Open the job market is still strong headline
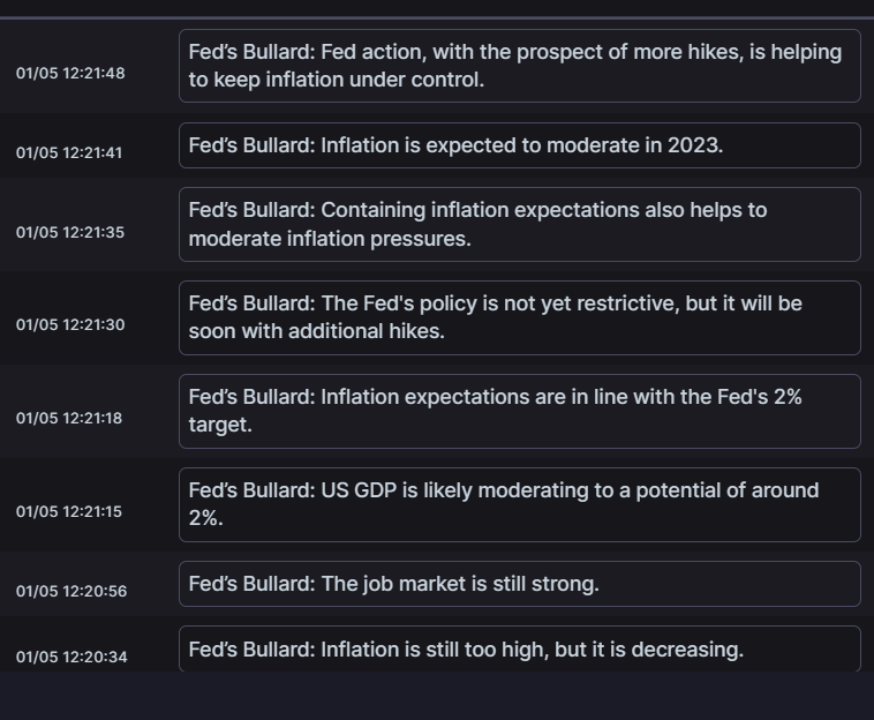The height and width of the screenshot is (720, 874). click(x=519, y=584)
